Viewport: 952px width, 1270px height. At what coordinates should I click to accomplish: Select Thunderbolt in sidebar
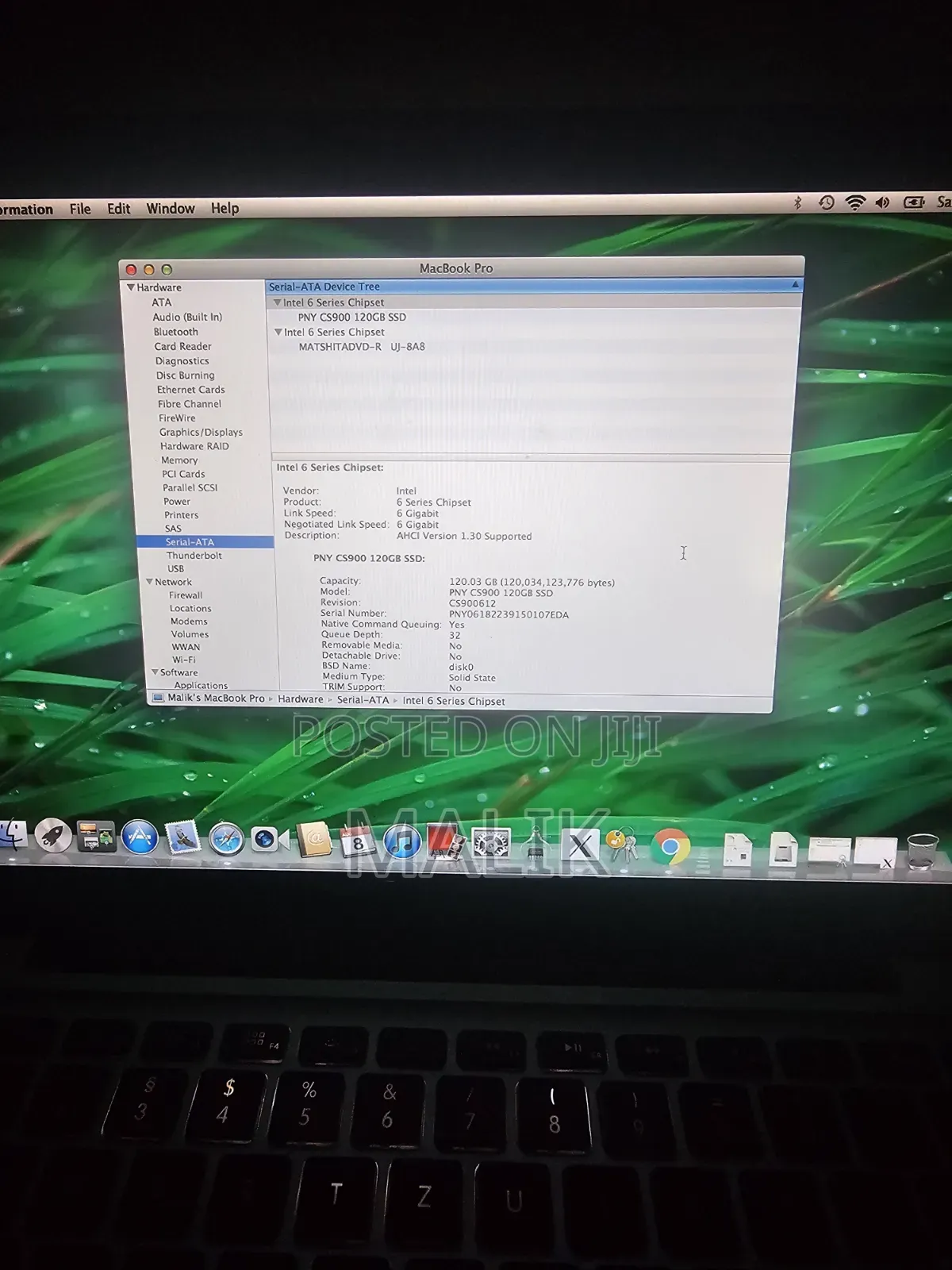(194, 556)
